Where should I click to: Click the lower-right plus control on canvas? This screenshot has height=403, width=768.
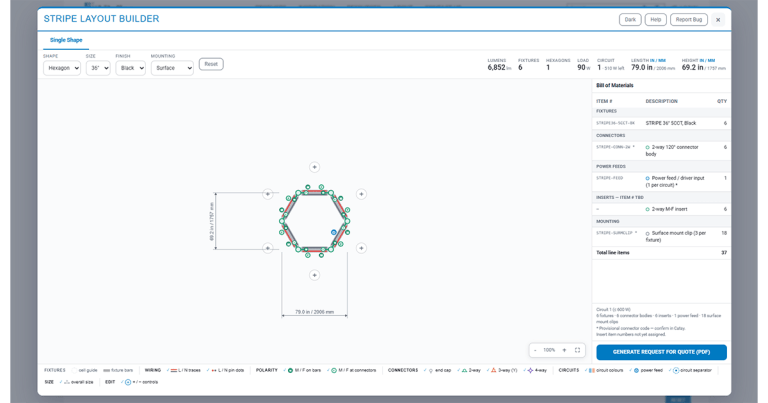coord(361,248)
